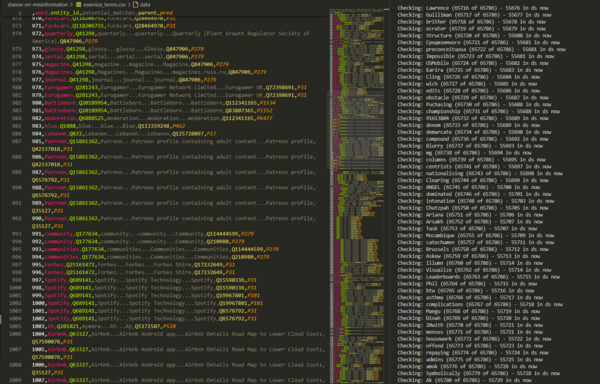Click 'entity_id' in the sticky header row

[65, 13]
